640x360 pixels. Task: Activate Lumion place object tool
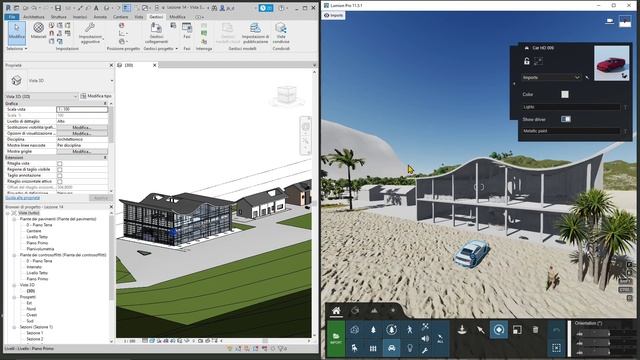coord(462,330)
